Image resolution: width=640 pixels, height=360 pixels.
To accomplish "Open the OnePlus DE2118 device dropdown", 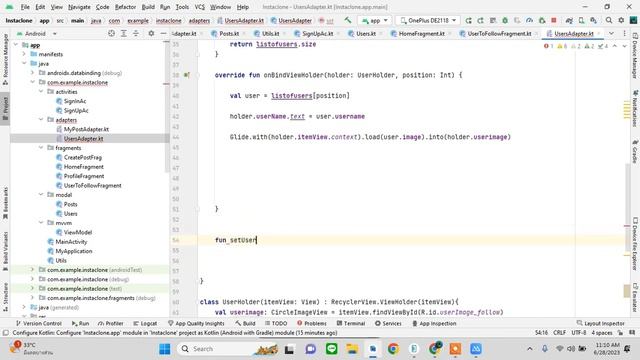I will coord(428,20).
